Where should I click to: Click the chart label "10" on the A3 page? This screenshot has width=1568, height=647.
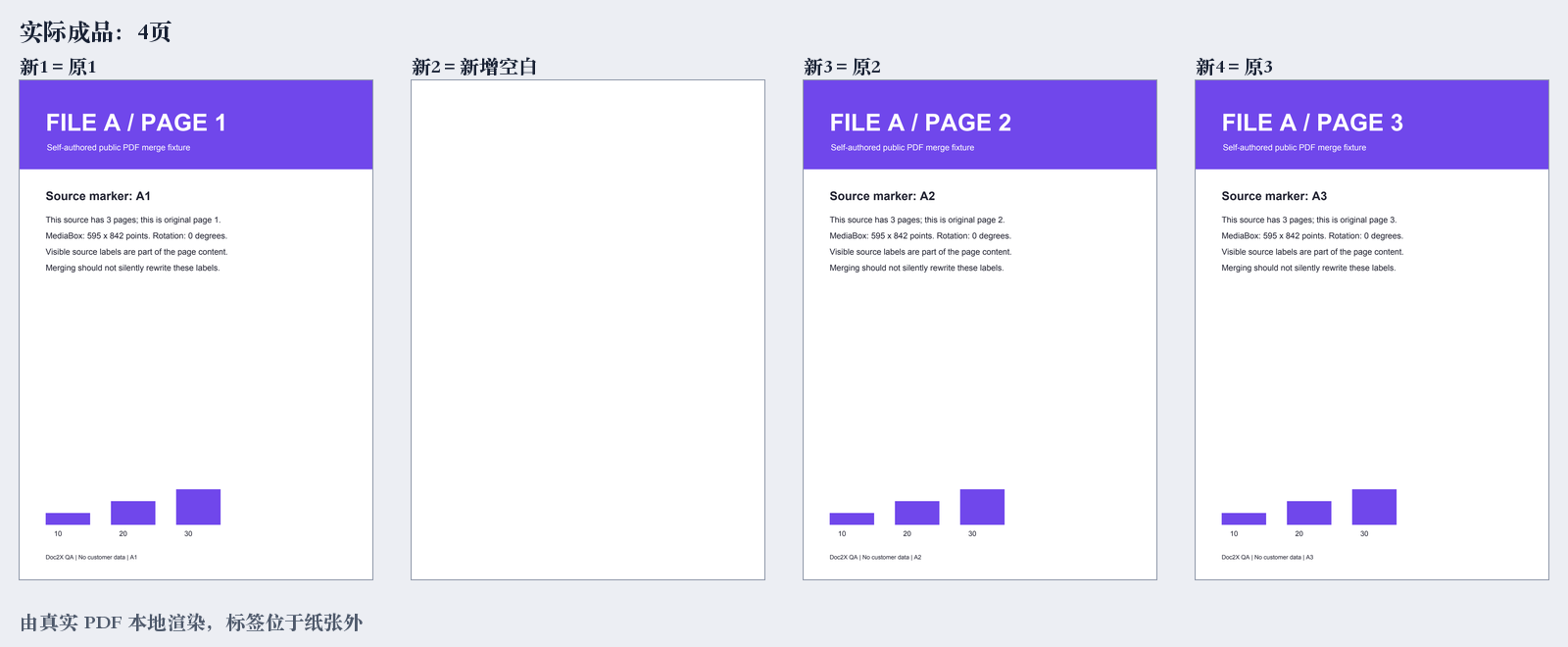tap(1234, 534)
